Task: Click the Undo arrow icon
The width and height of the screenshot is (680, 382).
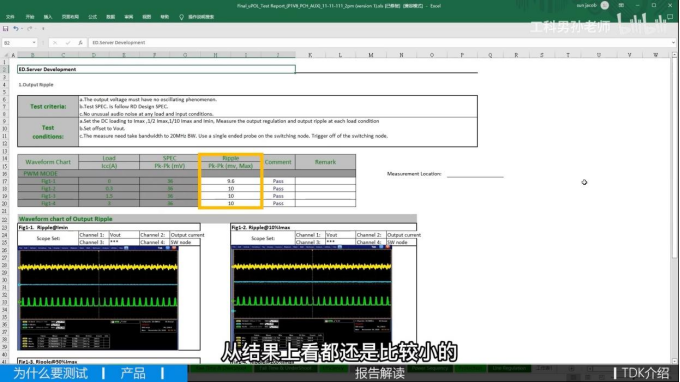Action: pos(15,29)
